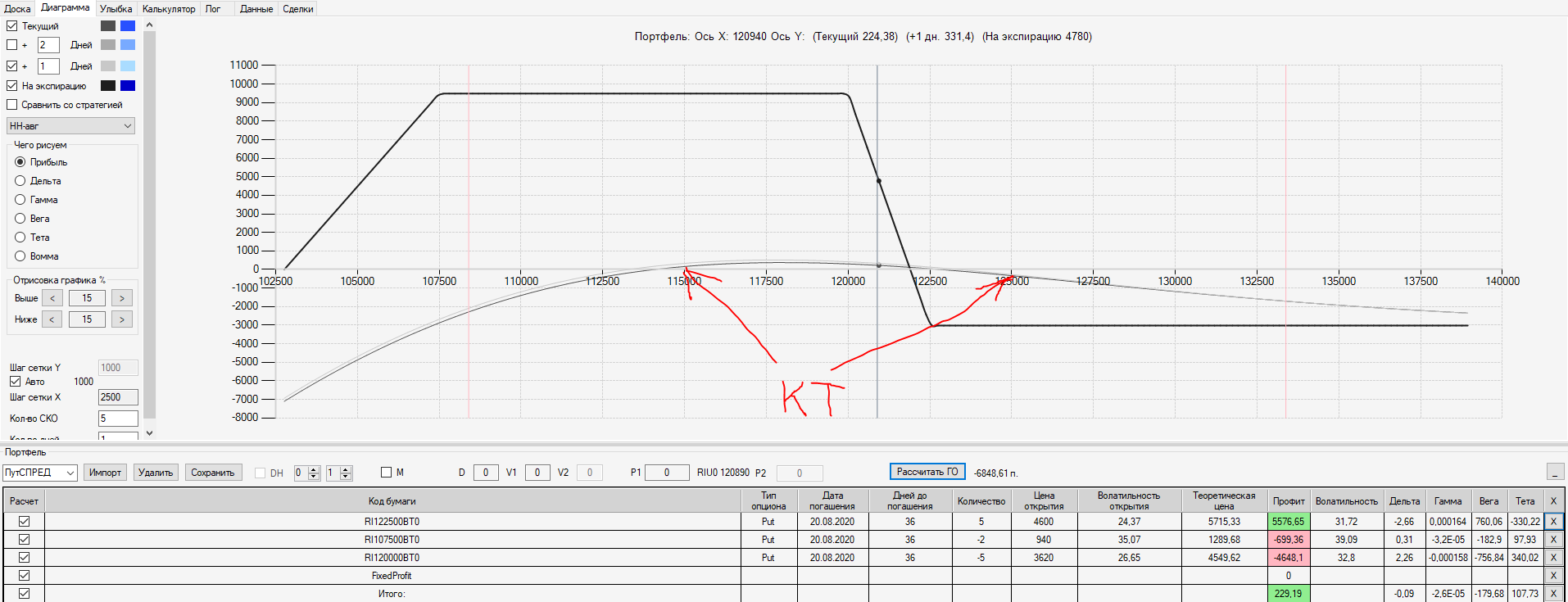Click the D value input field
This screenshot has width=1568, height=602.
(x=486, y=473)
